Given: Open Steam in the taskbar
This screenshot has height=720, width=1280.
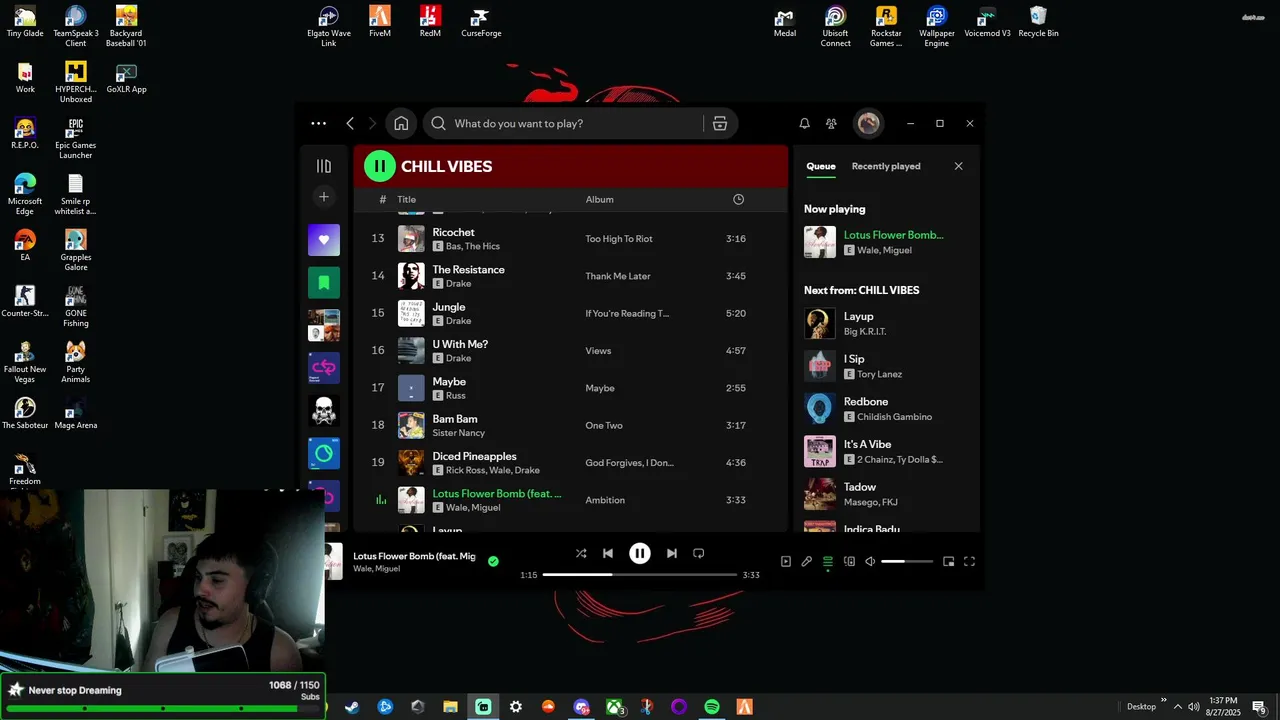Looking at the screenshot, I should pos(352,707).
